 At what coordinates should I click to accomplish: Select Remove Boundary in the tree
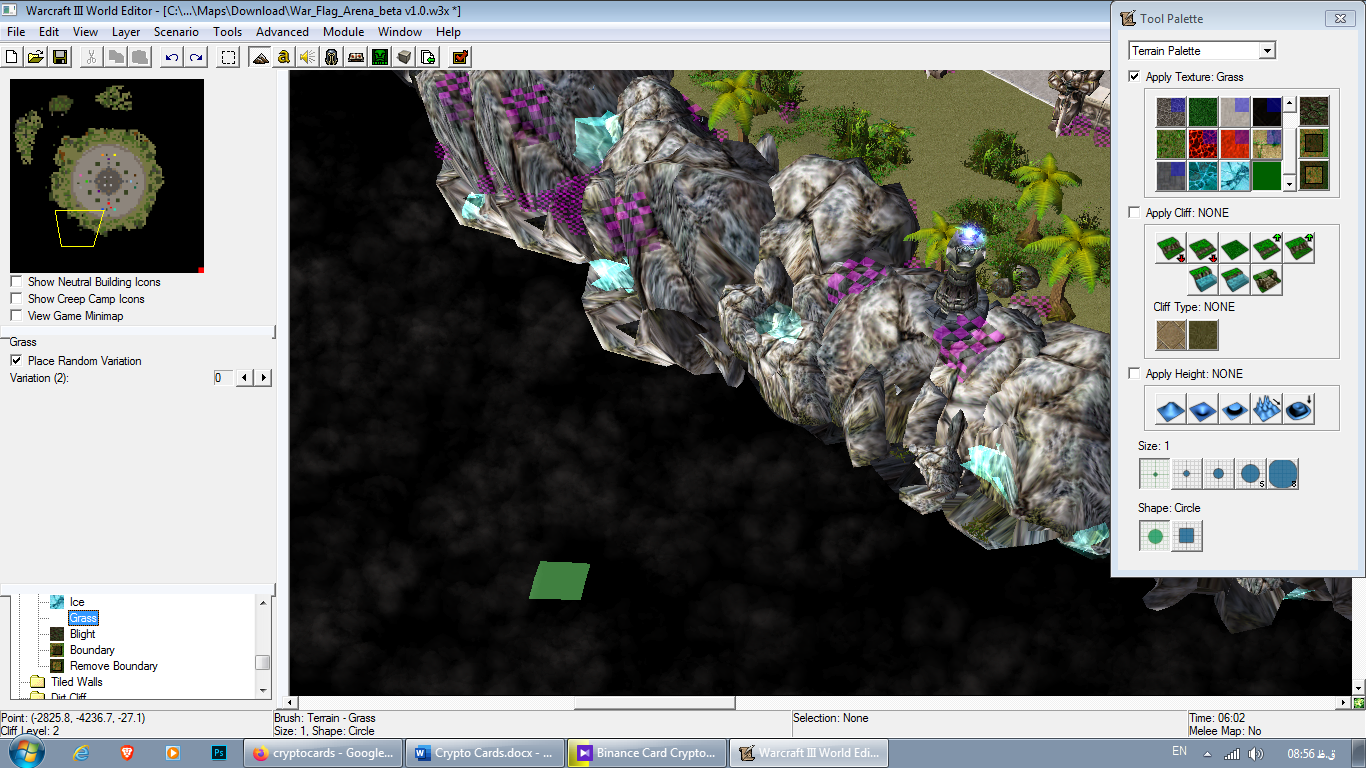[x=113, y=666]
